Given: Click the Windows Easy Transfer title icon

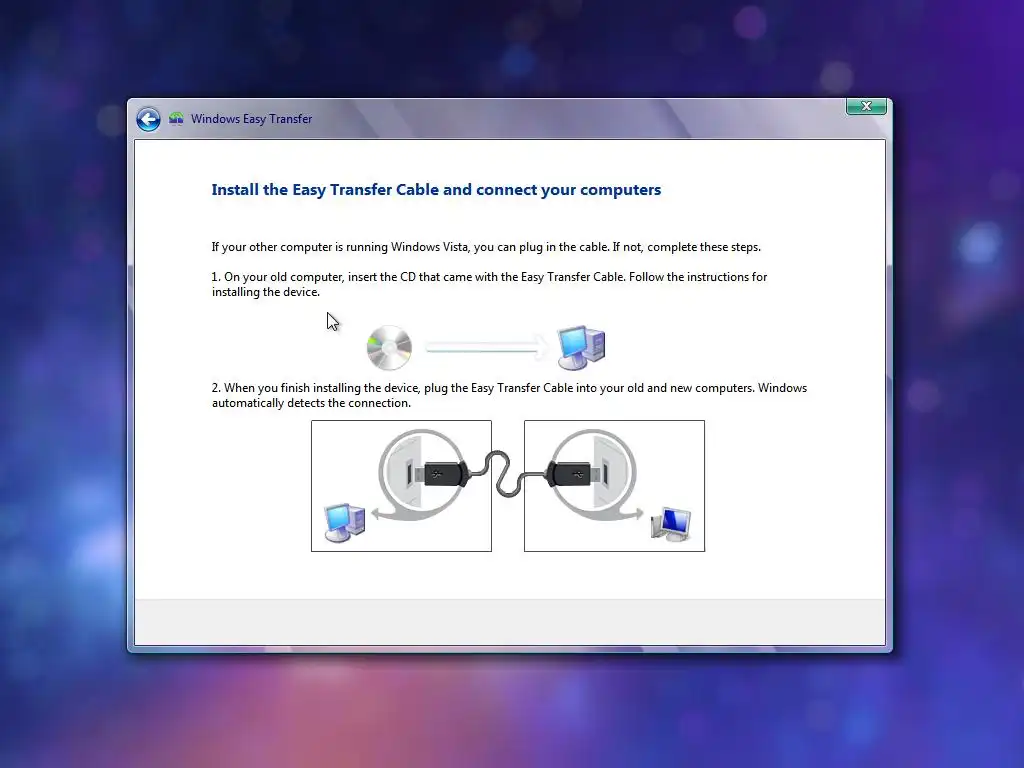Looking at the screenshot, I should tap(176, 119).
